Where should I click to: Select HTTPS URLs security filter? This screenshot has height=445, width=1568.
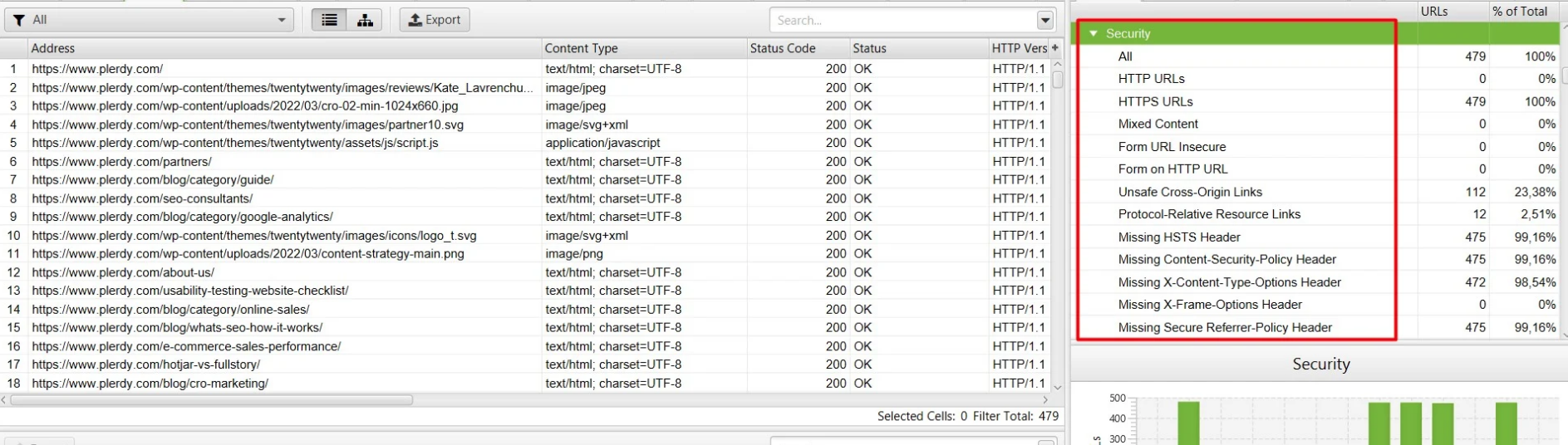point(1155,101)
